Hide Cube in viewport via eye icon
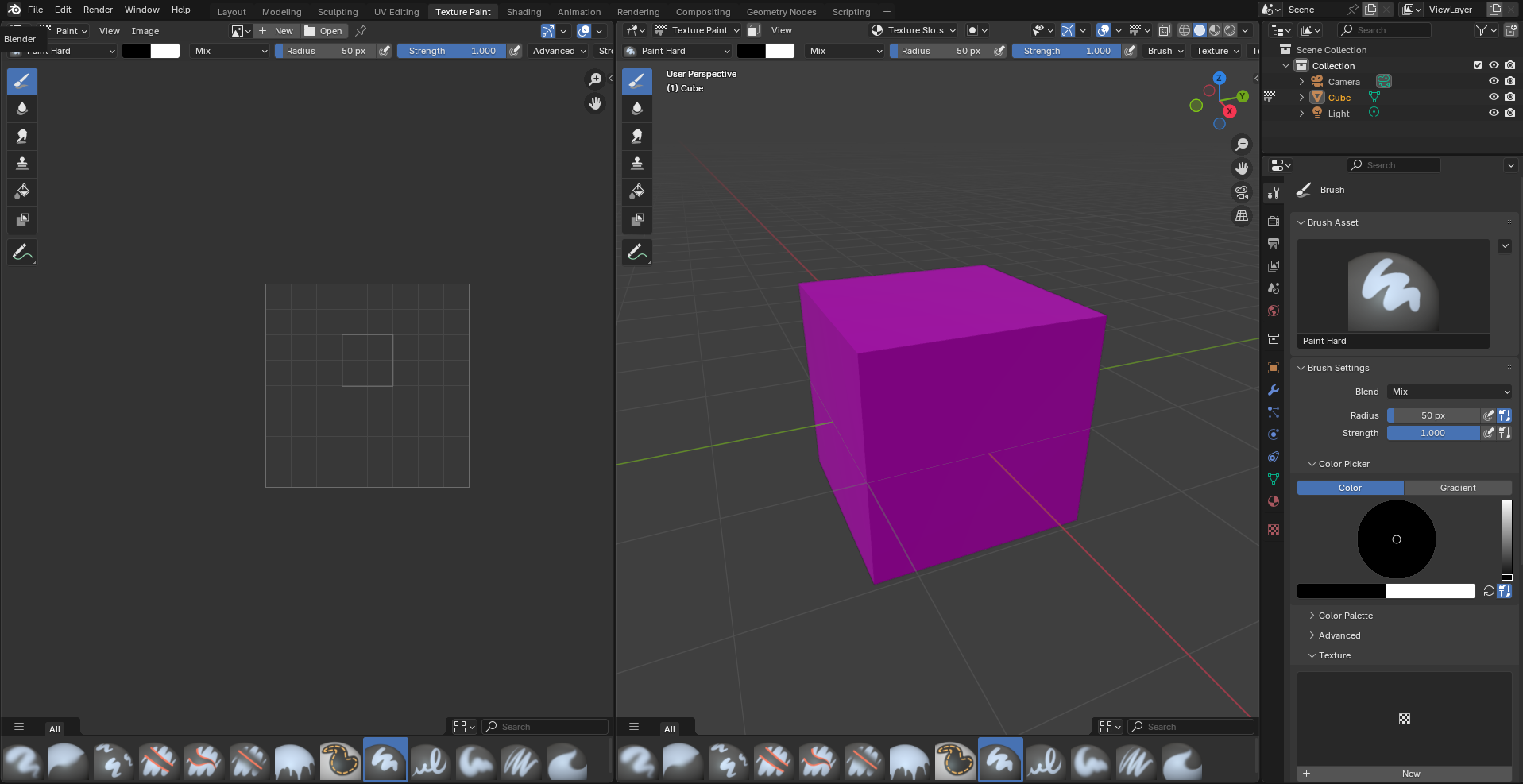The width and height of the screenshot is (1523, 784). pyautogui.click(x=1494, y=97)
